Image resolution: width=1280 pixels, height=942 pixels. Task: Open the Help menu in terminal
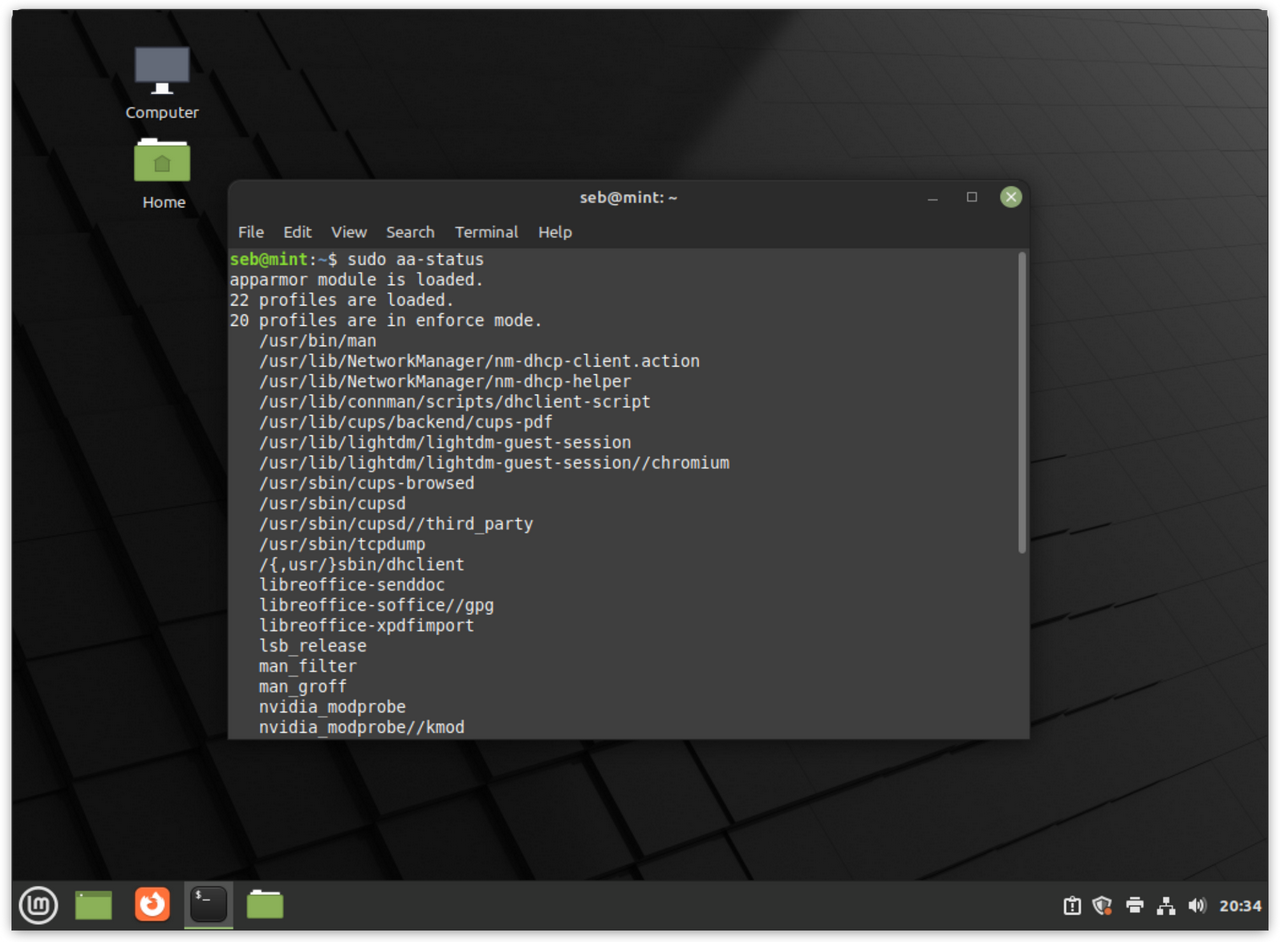[555, 232]
